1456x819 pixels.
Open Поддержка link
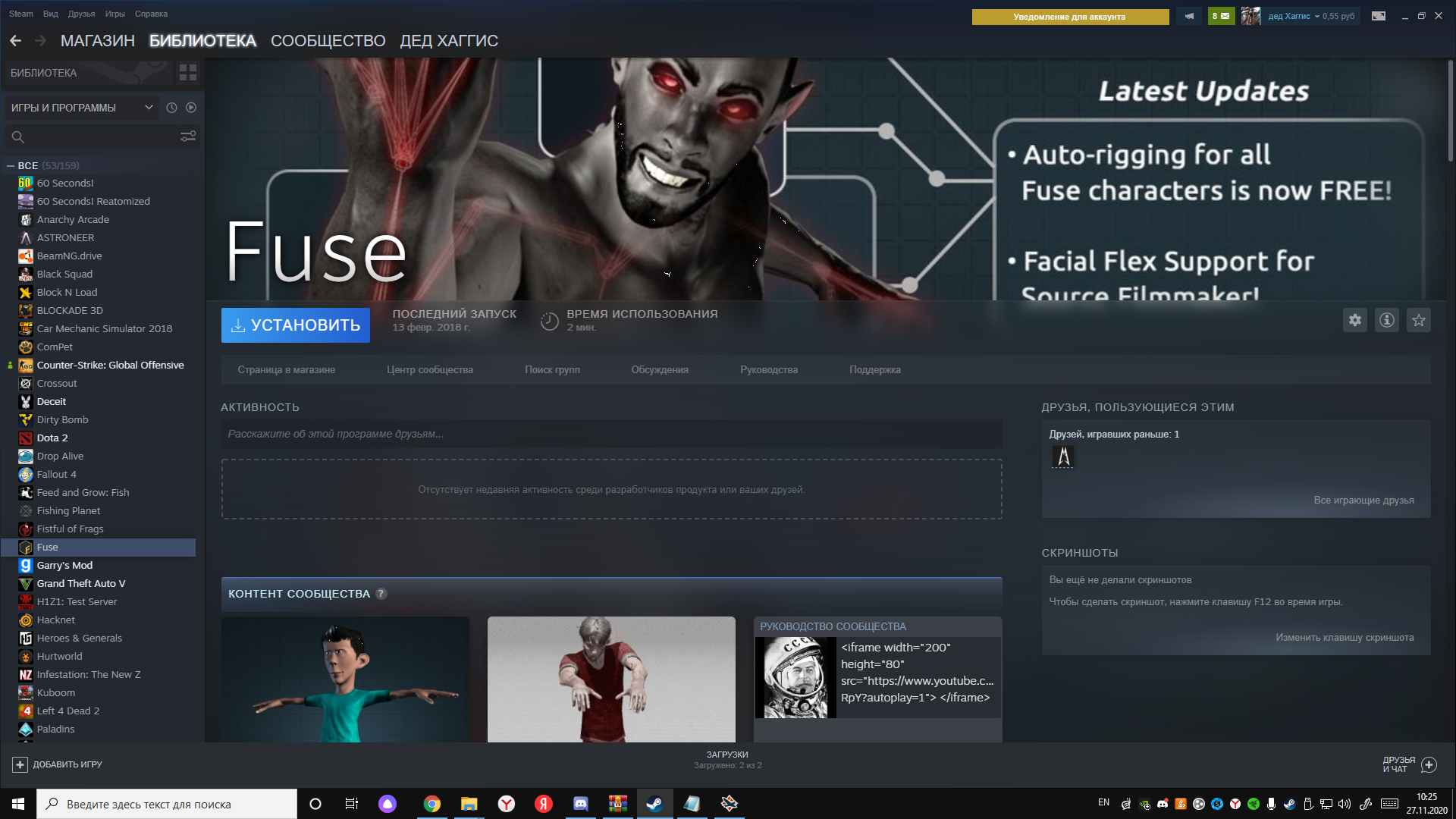click(875, 370)
